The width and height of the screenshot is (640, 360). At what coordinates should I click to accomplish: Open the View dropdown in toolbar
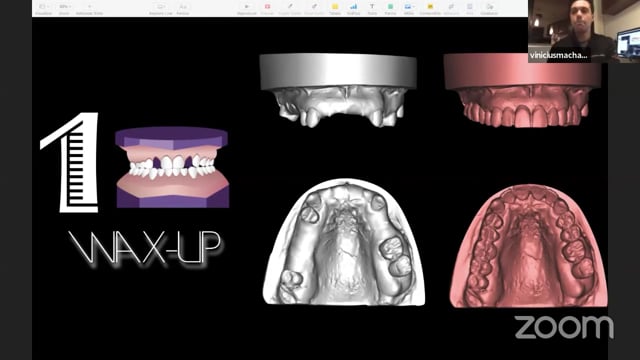coord(43,7)
